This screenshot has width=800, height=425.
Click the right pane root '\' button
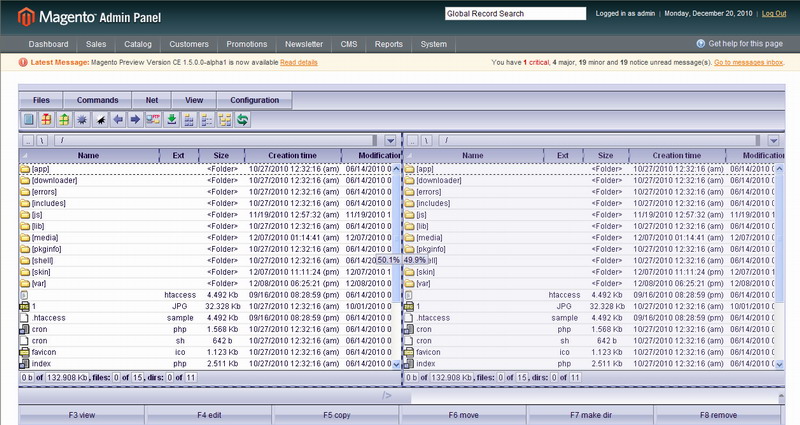(x=427, y=140)
